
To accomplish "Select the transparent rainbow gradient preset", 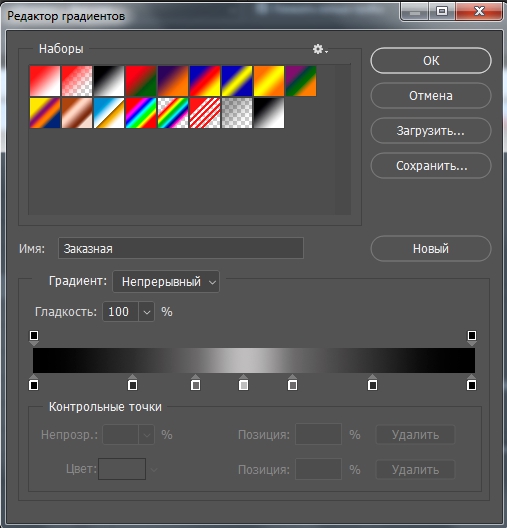I will (x=173, y=113).
